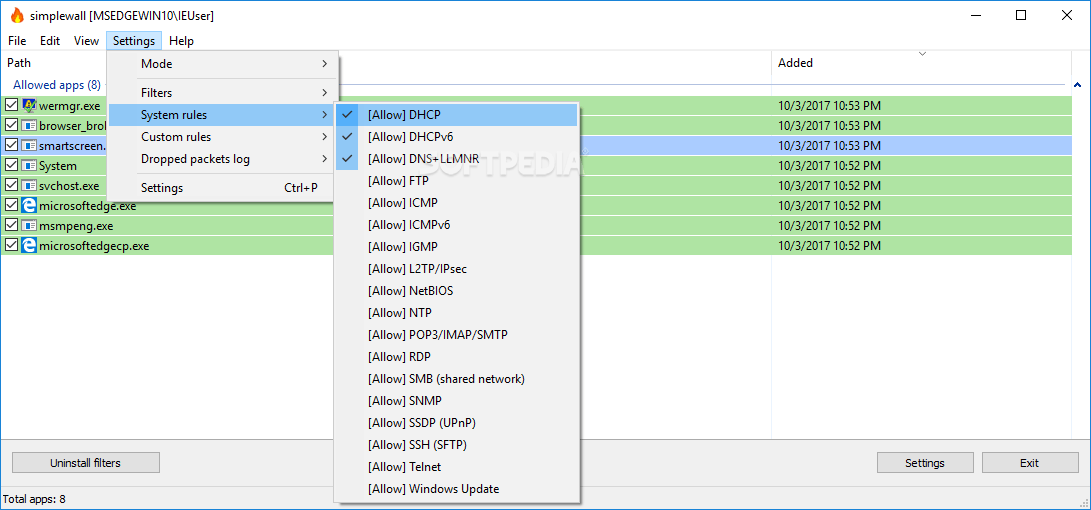Uncheck the microsoftedgecp.exe checkbox

click(11, 246)
